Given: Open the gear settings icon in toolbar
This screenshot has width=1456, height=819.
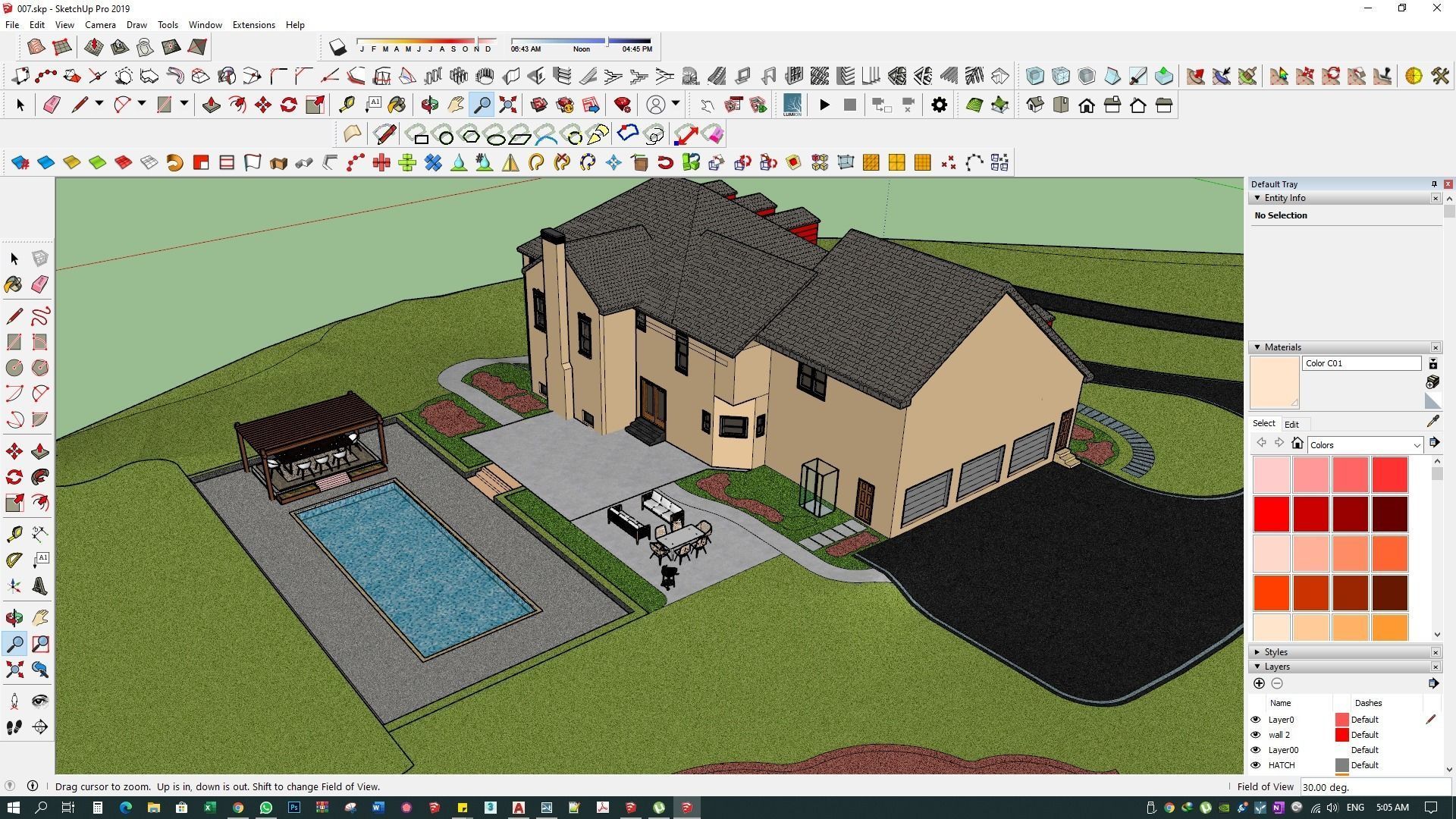Looking at the screenshot, I should pos(939,105).
